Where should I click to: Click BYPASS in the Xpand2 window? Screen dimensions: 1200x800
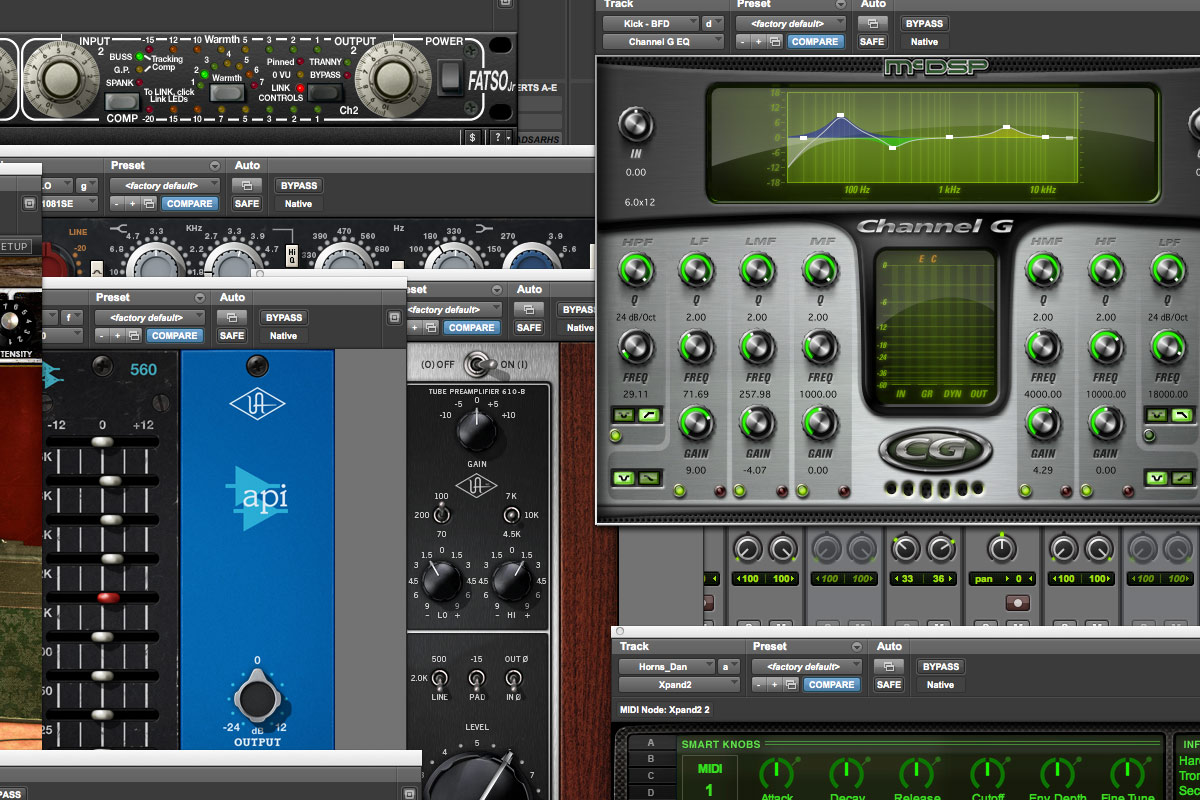941,666
